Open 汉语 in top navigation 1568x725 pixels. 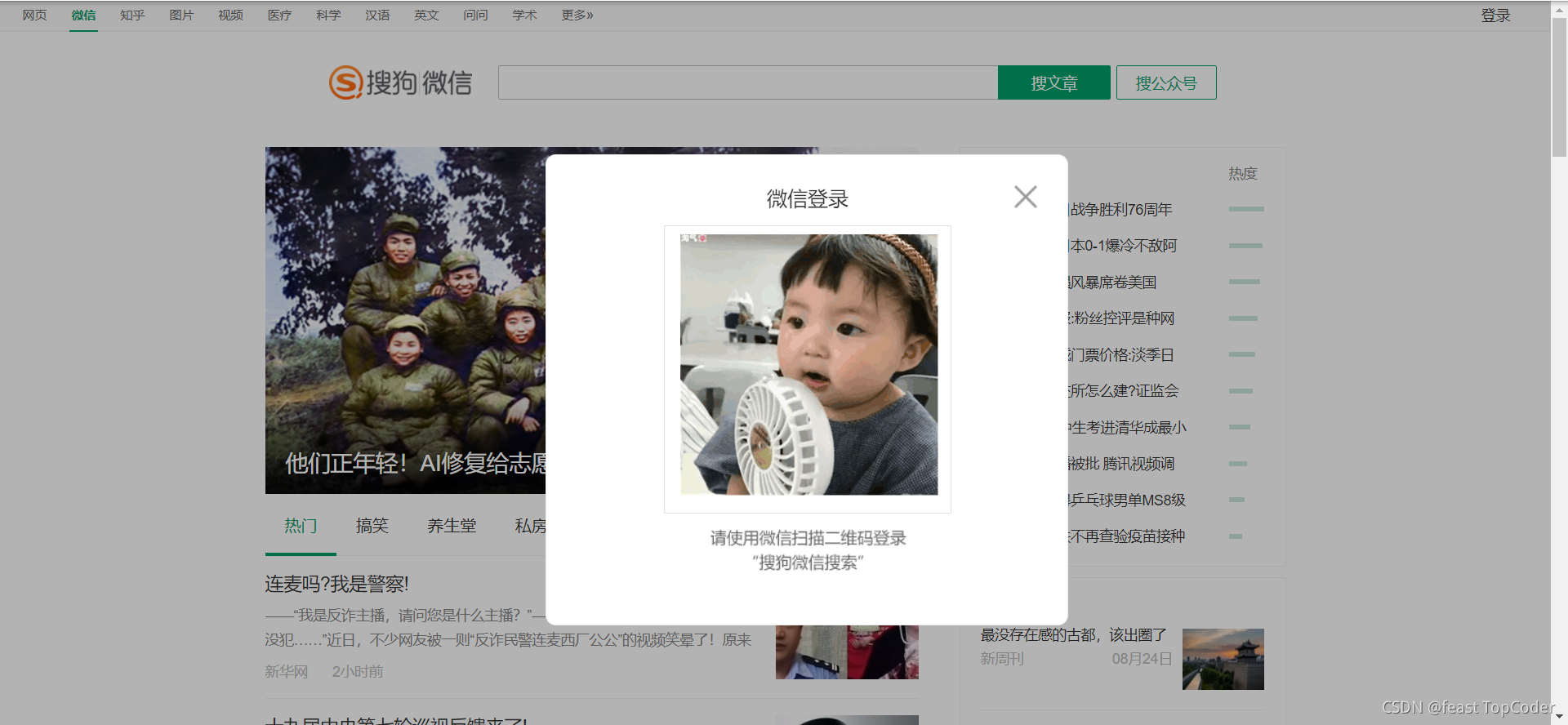click(377, 15)
